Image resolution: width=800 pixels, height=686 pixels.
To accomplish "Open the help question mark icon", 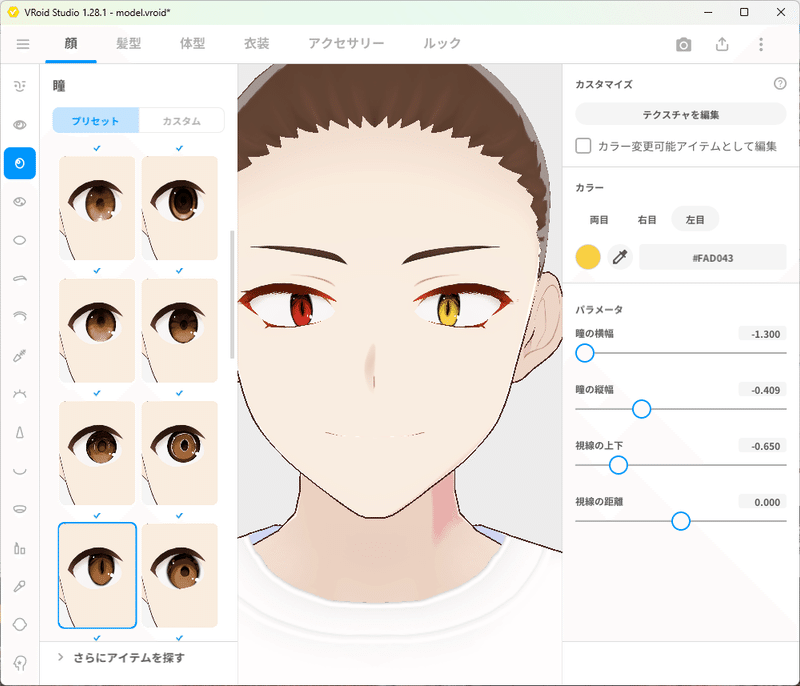I will (780, 83).
